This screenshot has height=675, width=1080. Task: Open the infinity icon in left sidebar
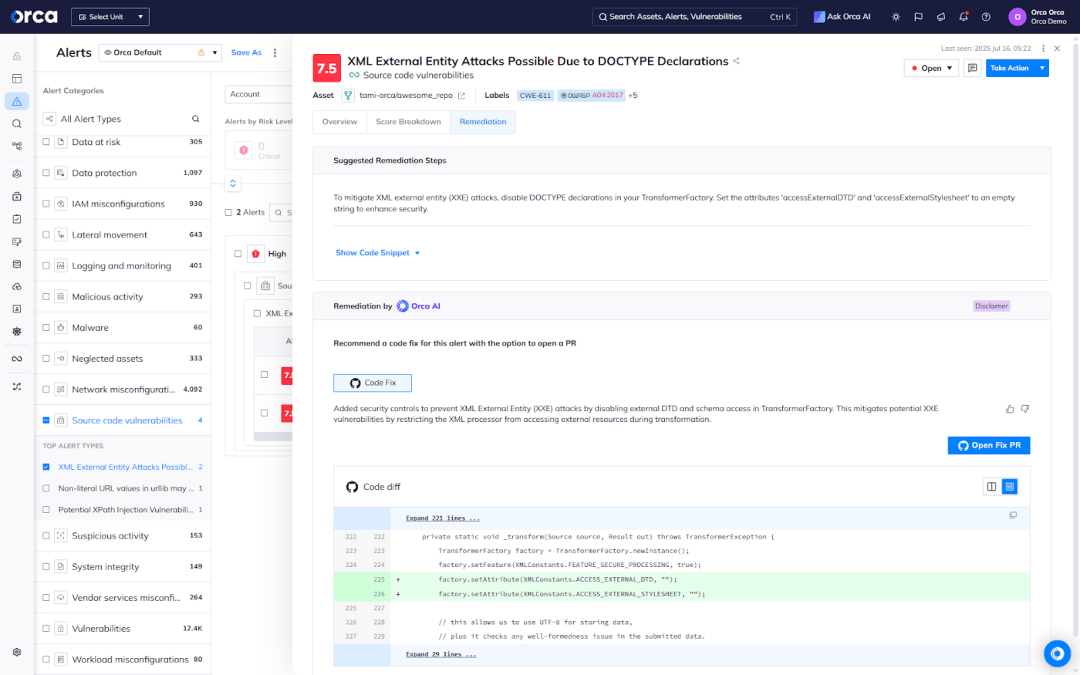point(17,359)
